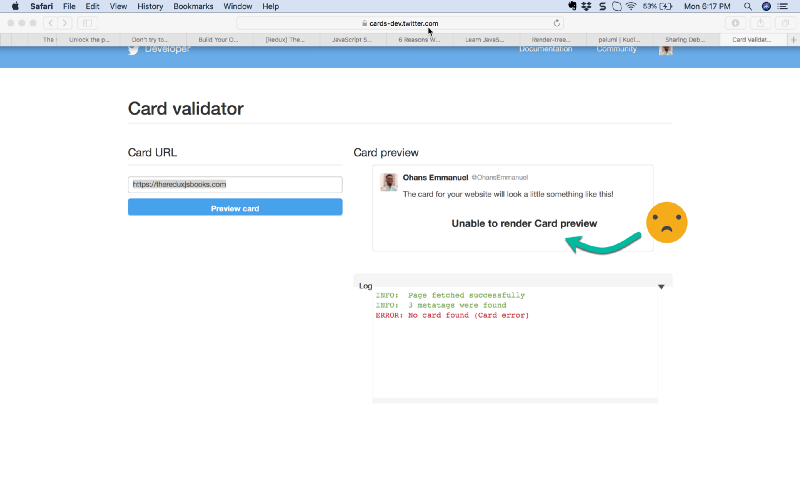This screenshot has height=500, width=800.
Task: Open the View menu
Action: pyautogui.click(x=118, y=6)
